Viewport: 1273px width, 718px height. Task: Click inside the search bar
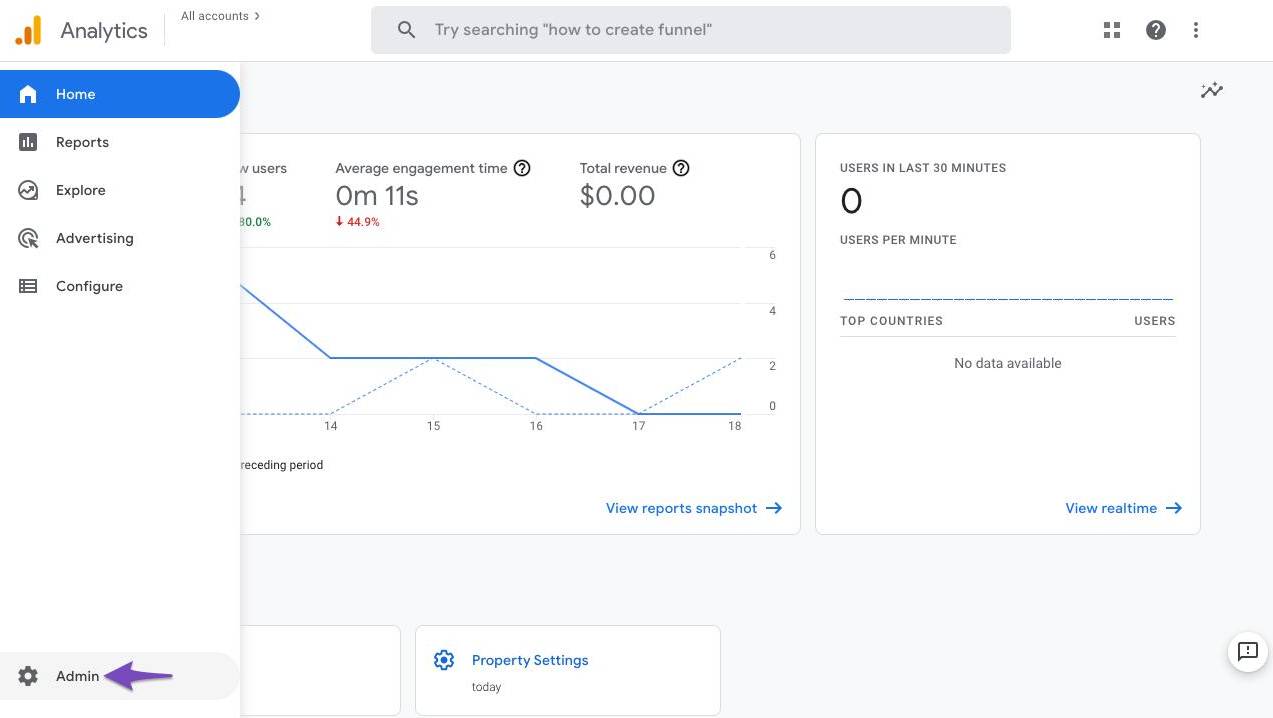690,29
